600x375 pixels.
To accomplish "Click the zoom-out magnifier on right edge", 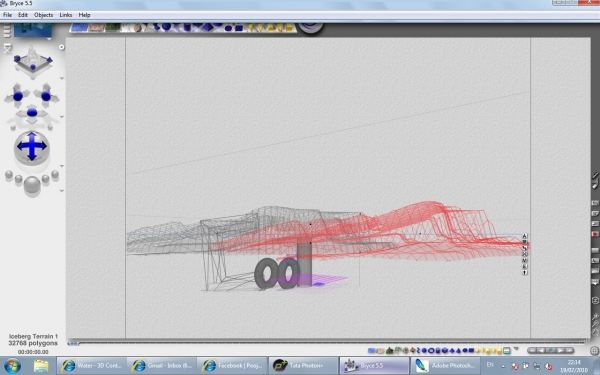I will pos(595,324).
